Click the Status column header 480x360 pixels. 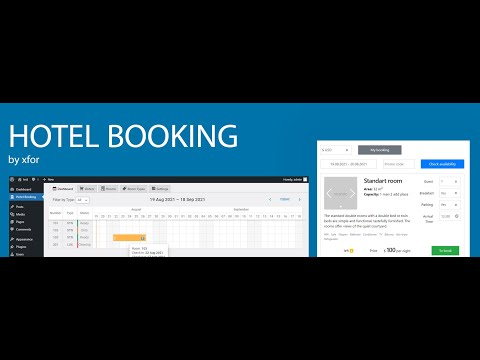pos(84,213)
